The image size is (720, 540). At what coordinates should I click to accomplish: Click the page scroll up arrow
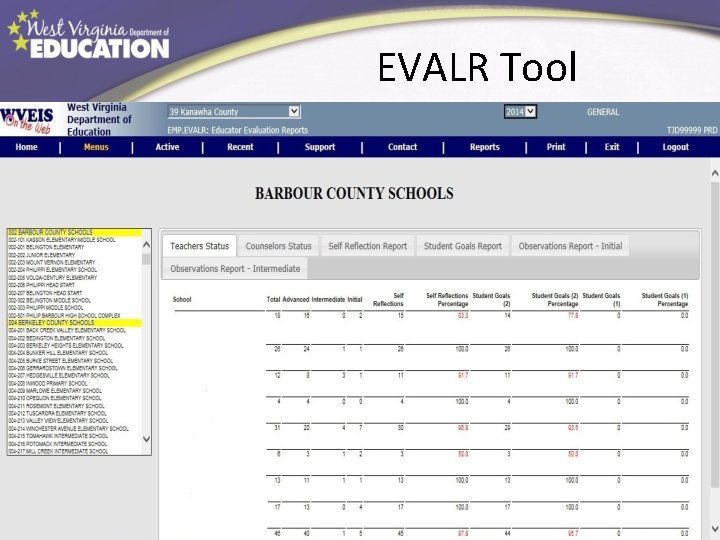coord(715,173)
